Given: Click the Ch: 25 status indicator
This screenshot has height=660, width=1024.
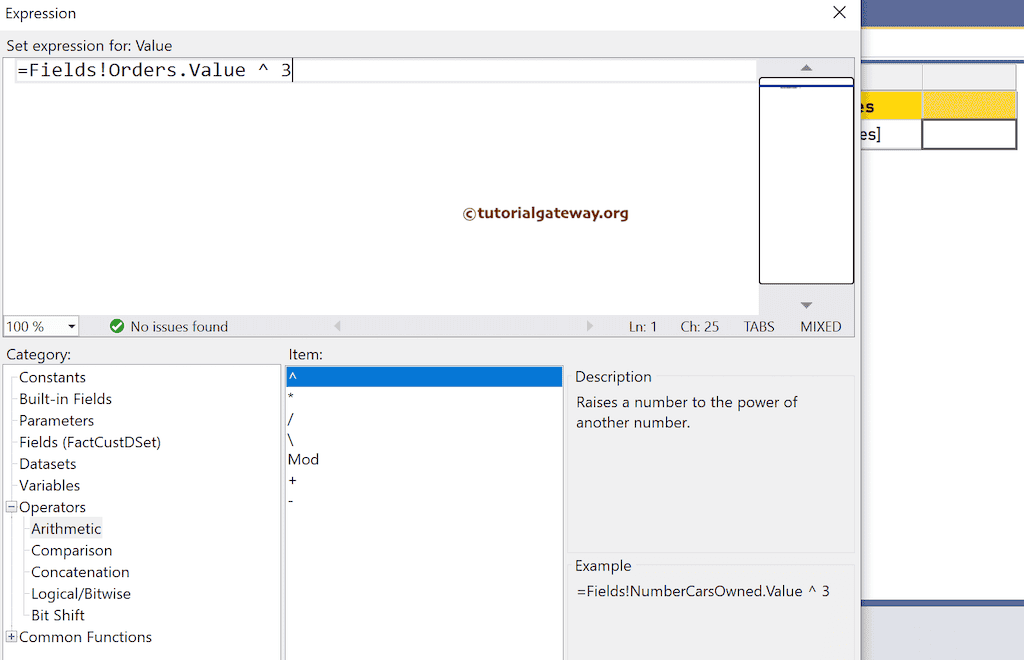Looking at the screenshot, I should pos(699,326).
